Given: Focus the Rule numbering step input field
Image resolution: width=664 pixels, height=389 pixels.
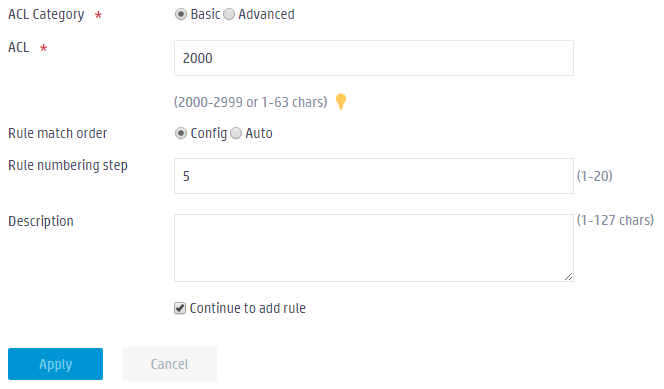Looking at the screenshot, I should 374,176.
